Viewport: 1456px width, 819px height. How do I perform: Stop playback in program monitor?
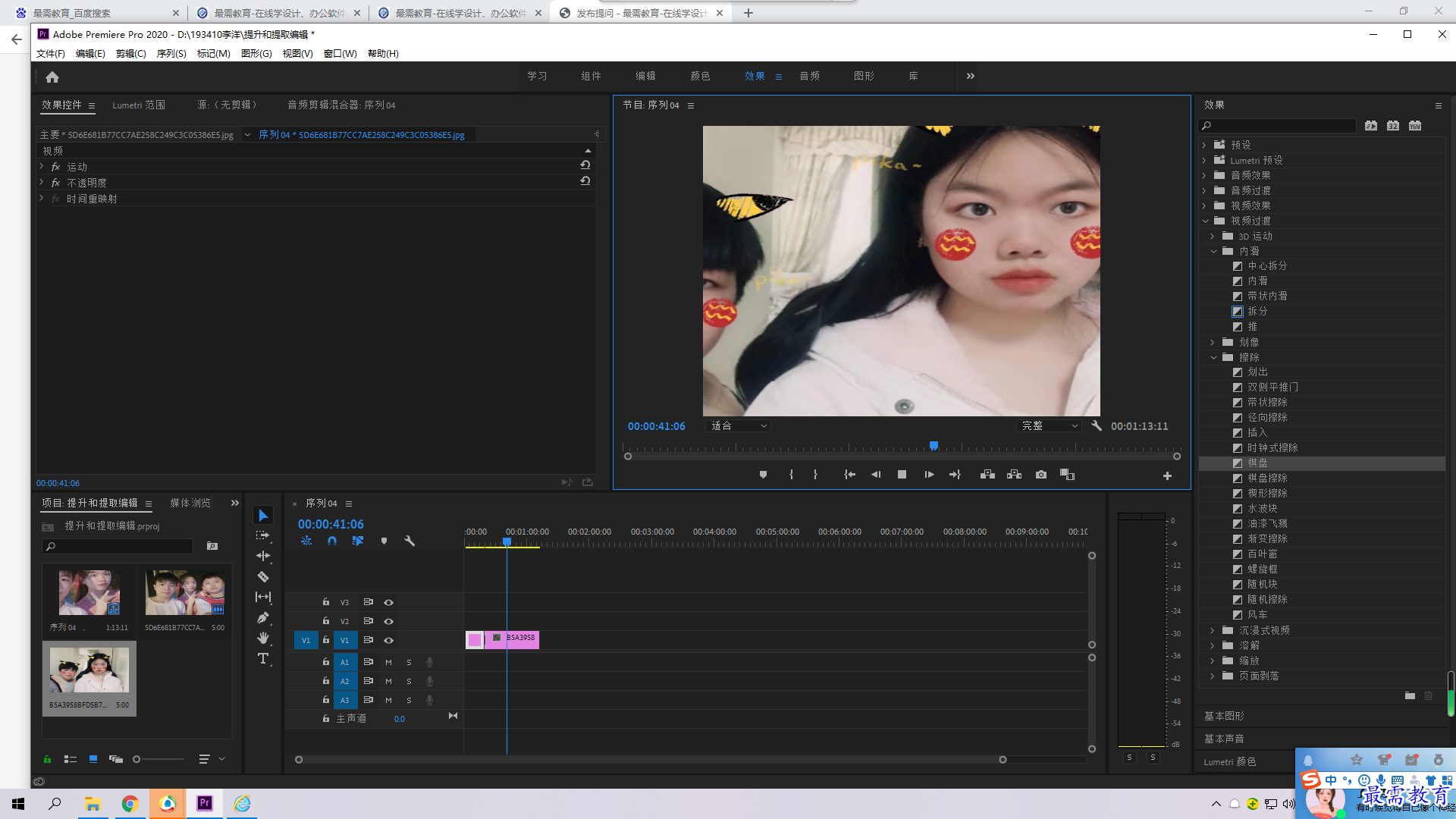pyautogui.click(x=902, y=475)
